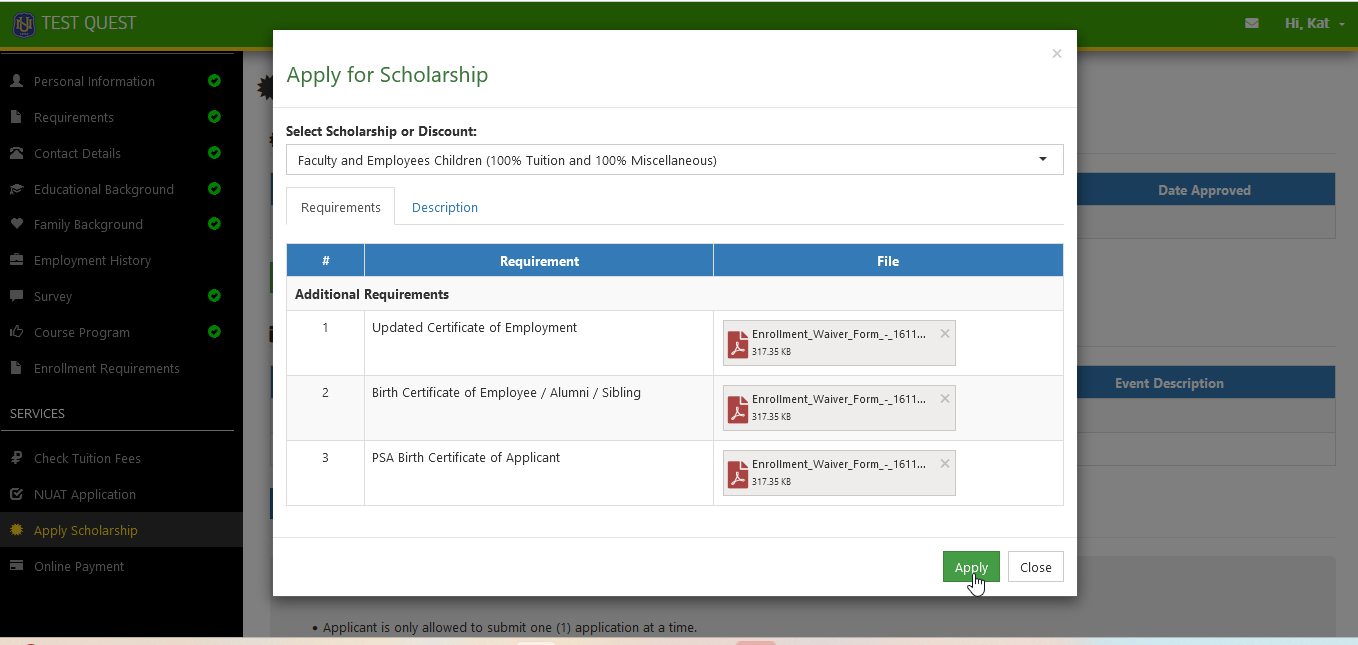
Task: Click the heart icon beside Family Background
Action: pyautogui.click(x=16, y=224)
